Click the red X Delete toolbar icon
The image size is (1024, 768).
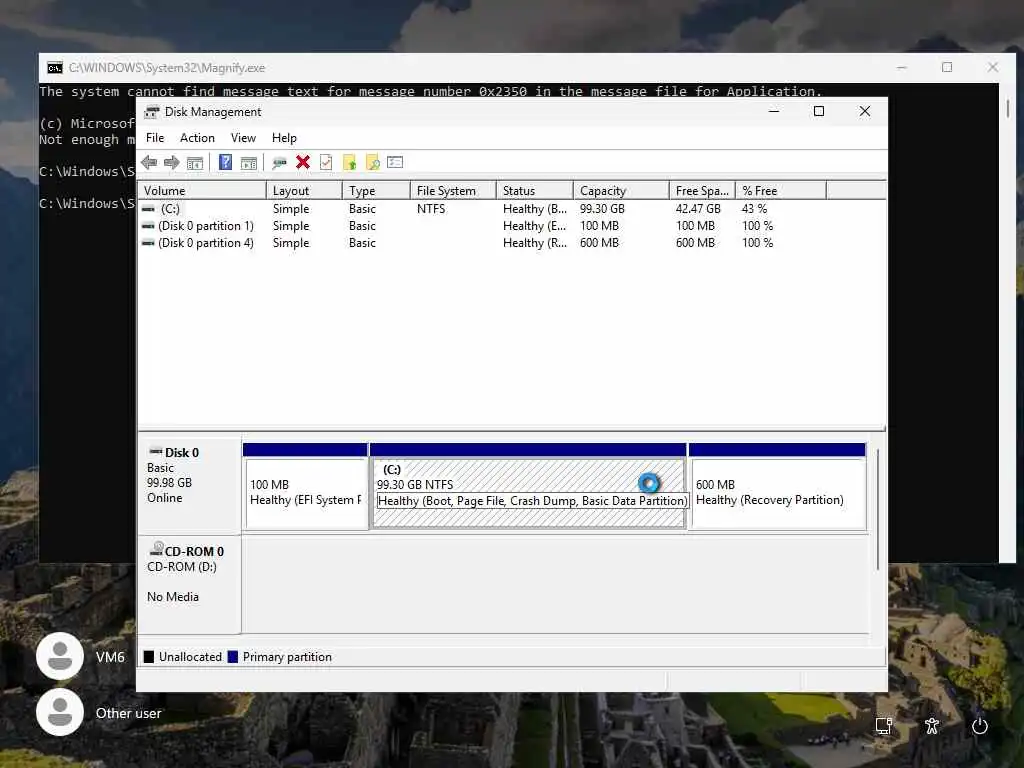(302, 163)
